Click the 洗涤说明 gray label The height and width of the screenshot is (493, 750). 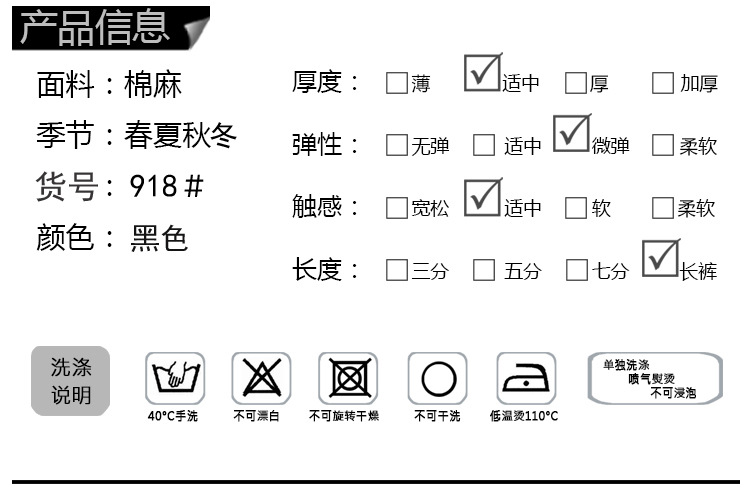71,381
